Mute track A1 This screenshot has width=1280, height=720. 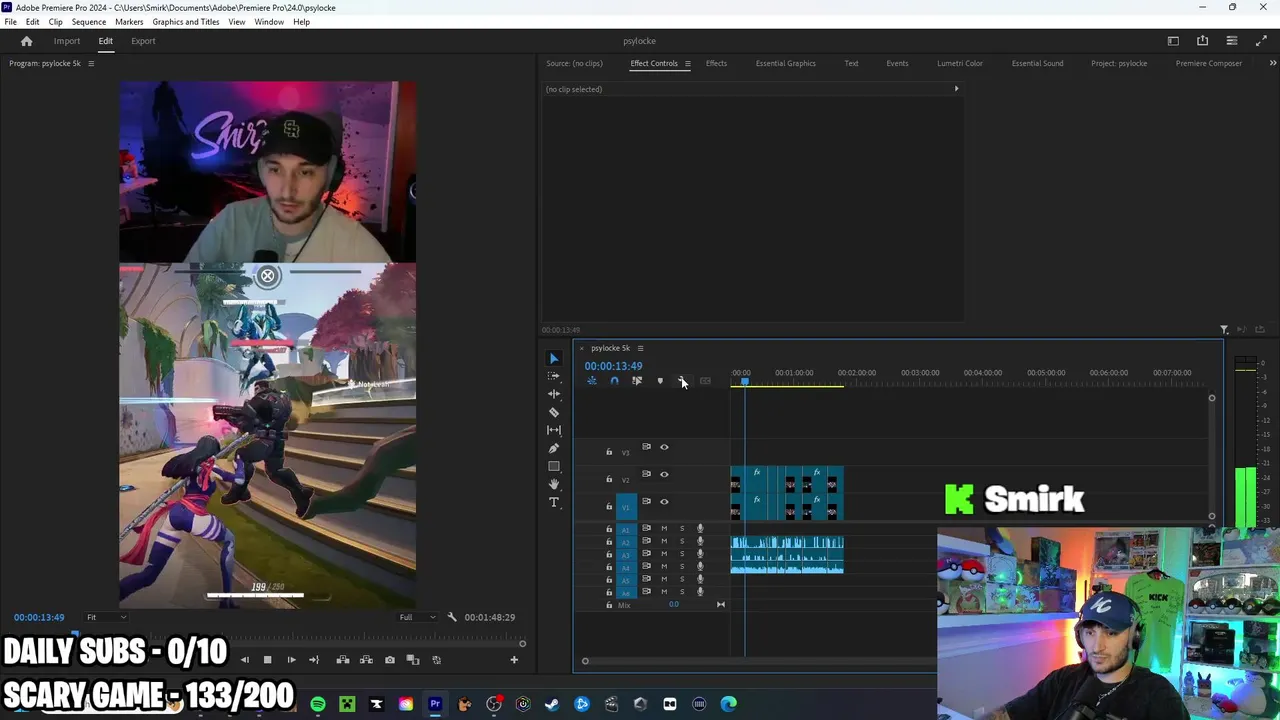pos(664,528)
